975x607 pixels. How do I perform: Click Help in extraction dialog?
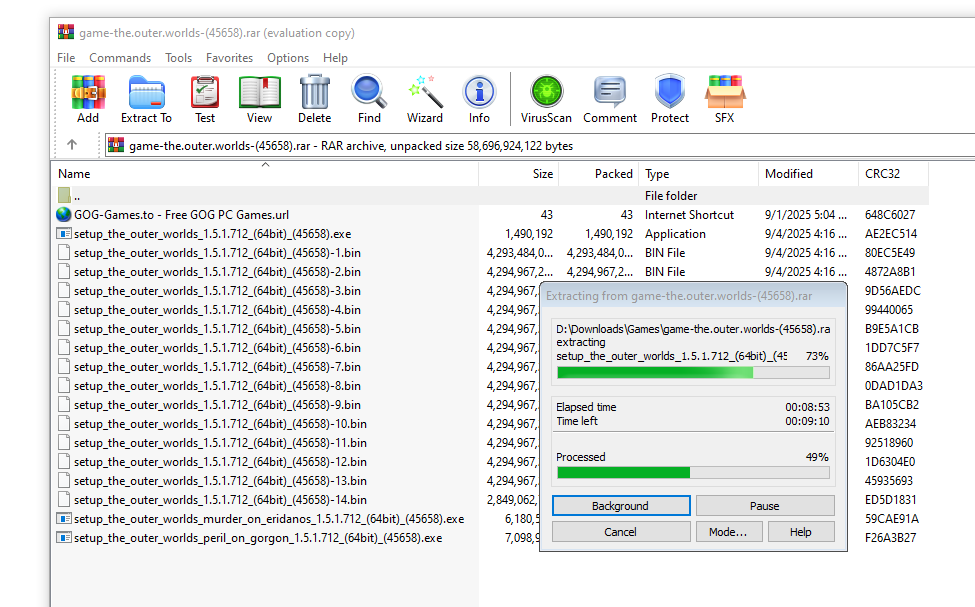(x=801, y=532)
